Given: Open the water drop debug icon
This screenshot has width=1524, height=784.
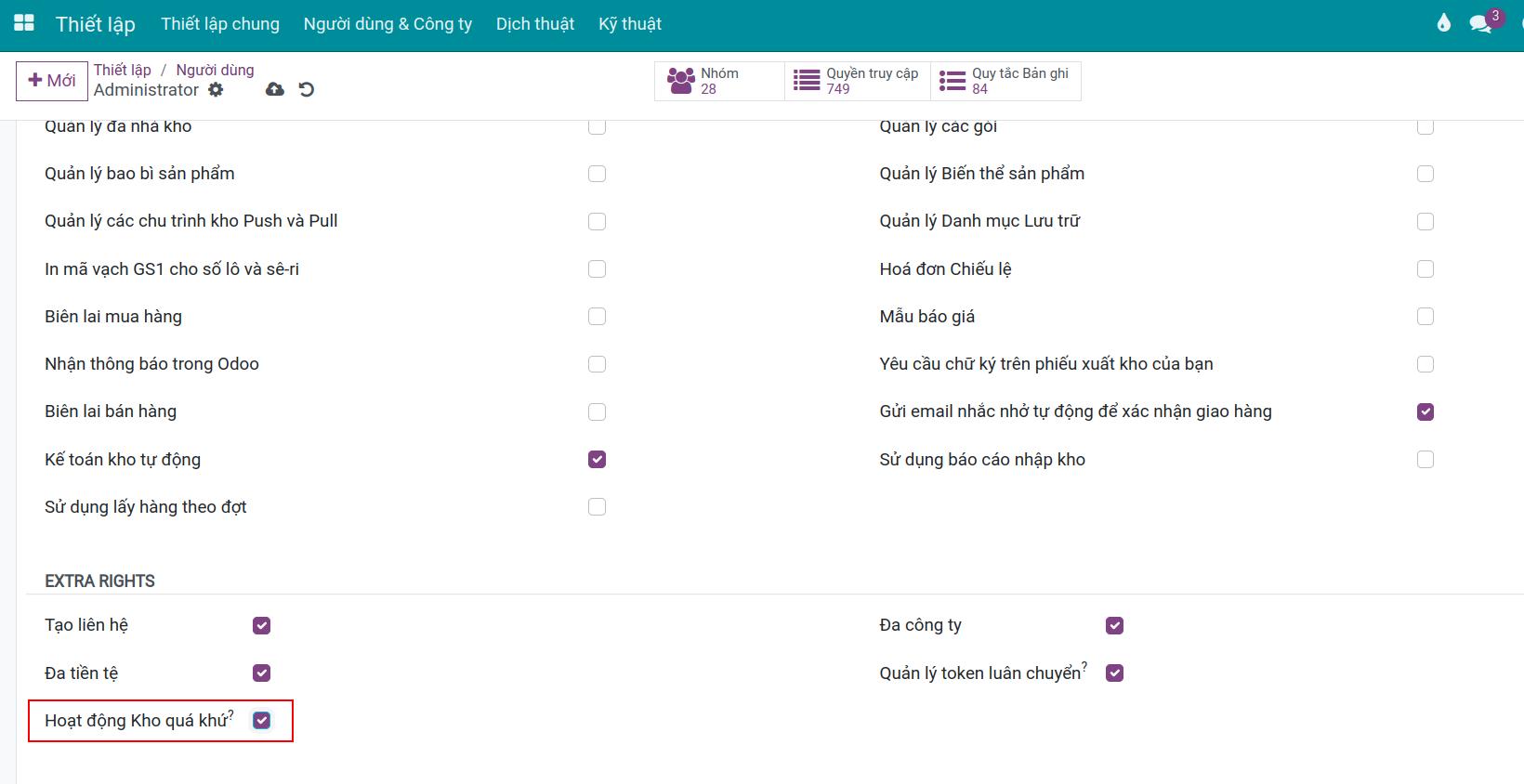Looking at the screenshot, I should coord(1443,23).
